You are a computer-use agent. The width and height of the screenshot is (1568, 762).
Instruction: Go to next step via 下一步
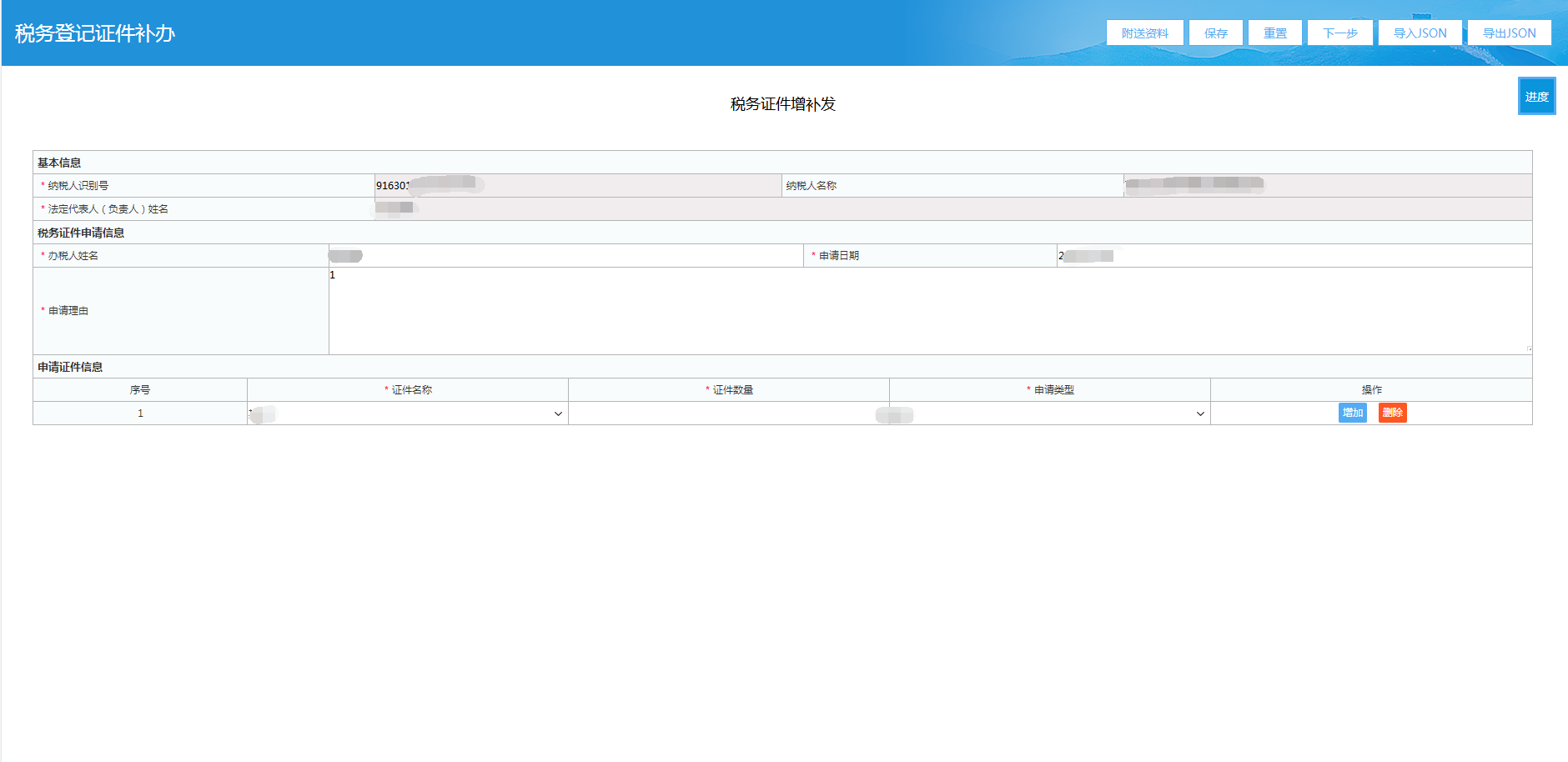point(1339,33)
